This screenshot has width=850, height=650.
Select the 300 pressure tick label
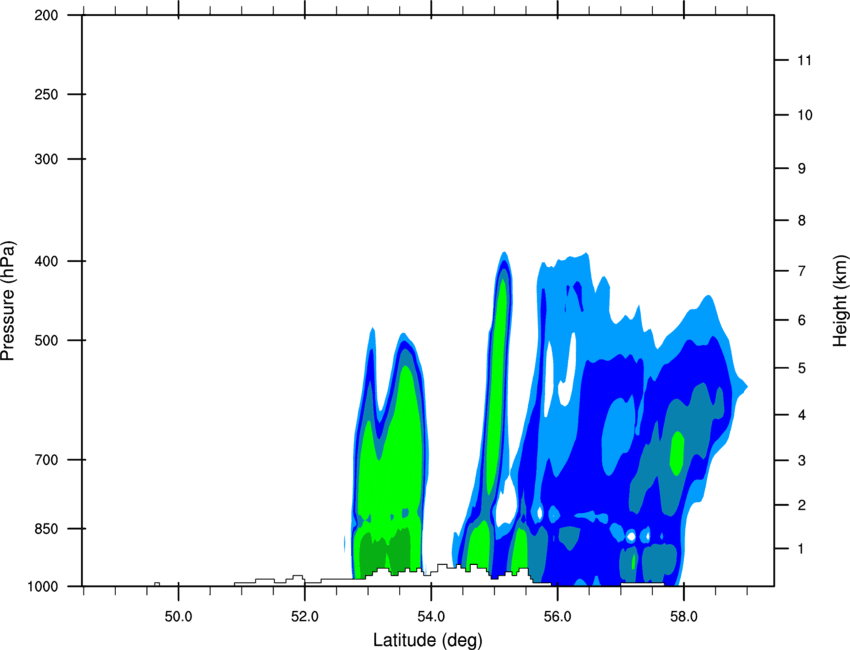[x=46, y=159]
